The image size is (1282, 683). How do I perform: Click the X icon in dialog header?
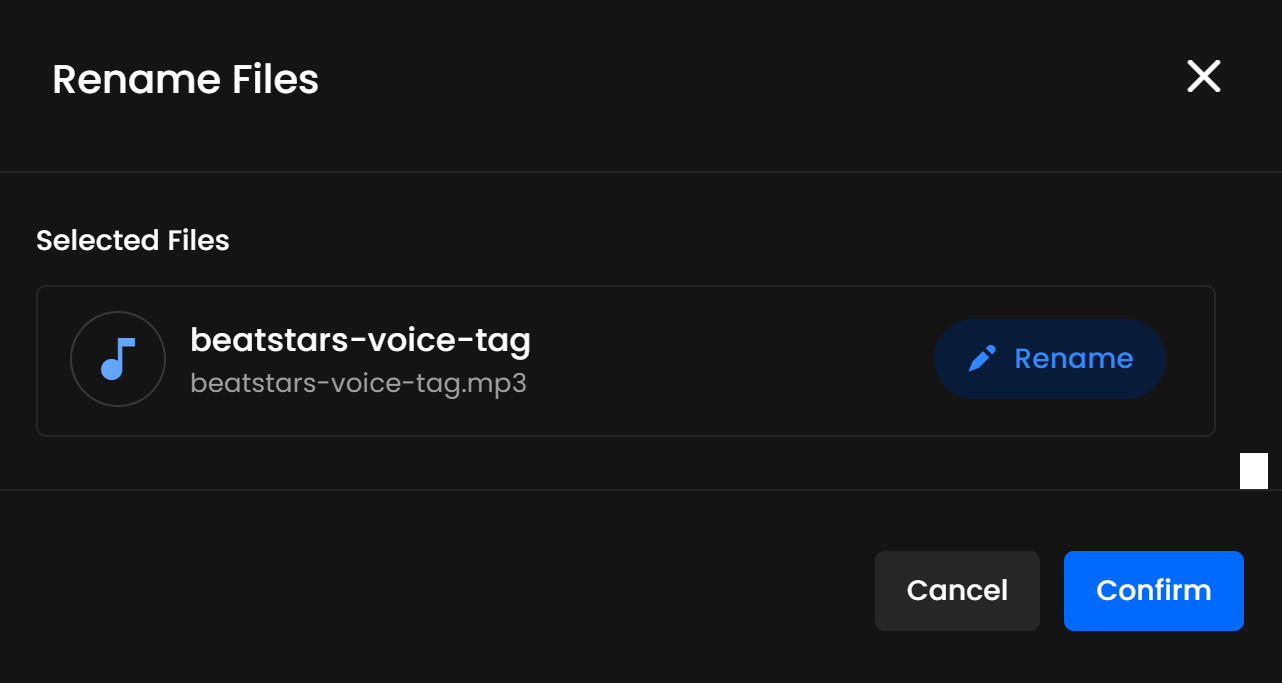[1203, 76]
